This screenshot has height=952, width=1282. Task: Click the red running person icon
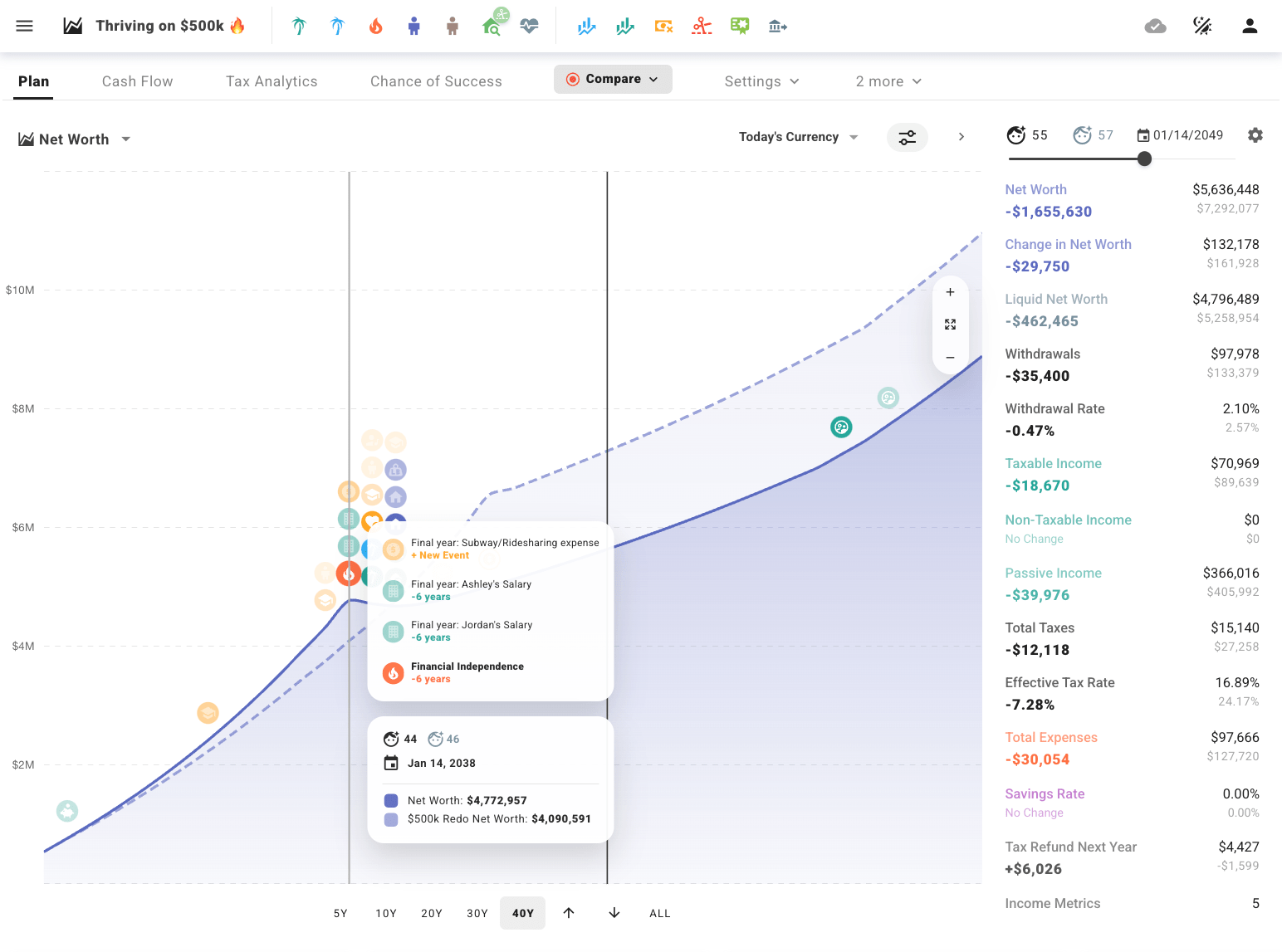click(702, 26)
